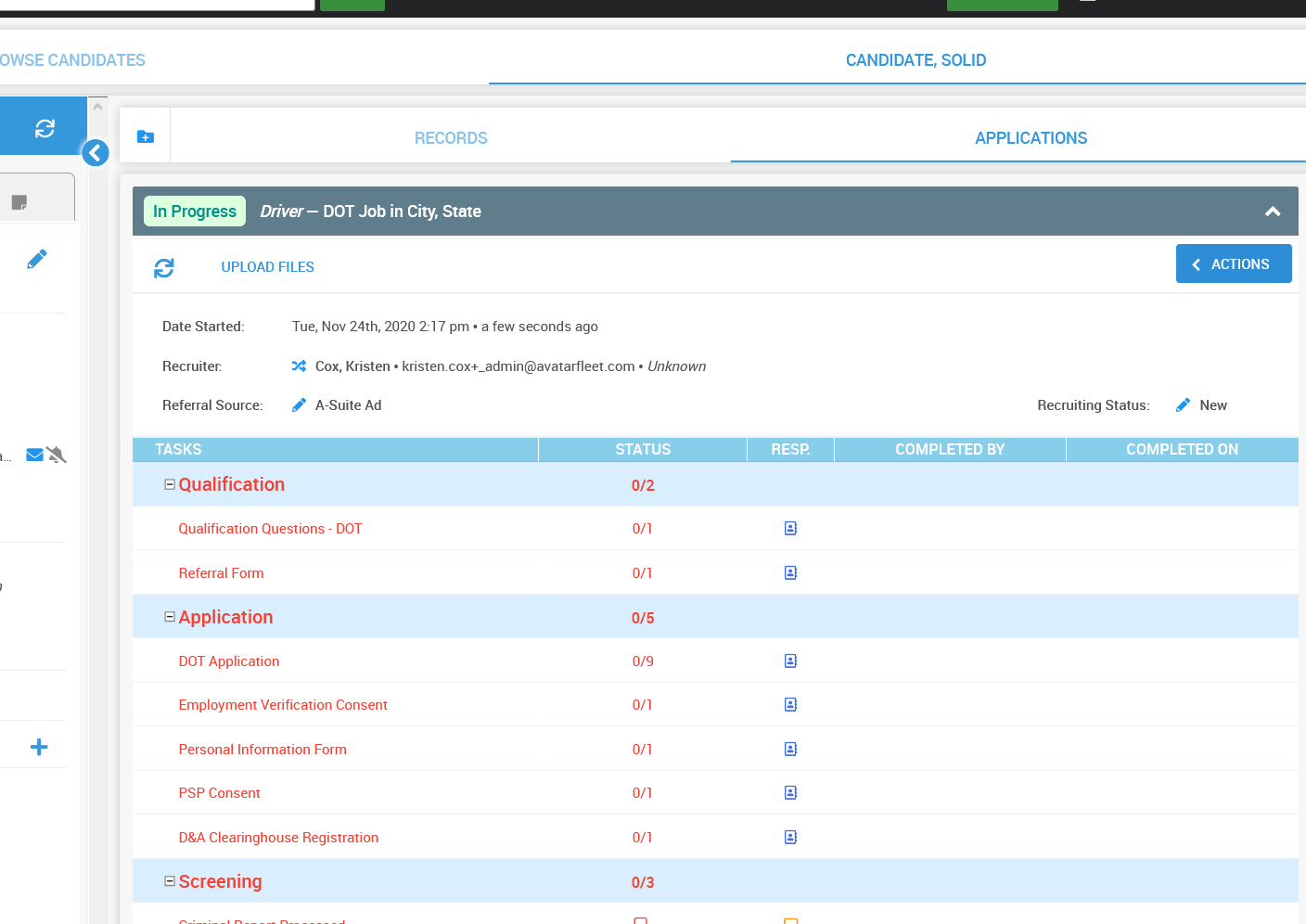Click the RESP. column header

click(790, 449)
